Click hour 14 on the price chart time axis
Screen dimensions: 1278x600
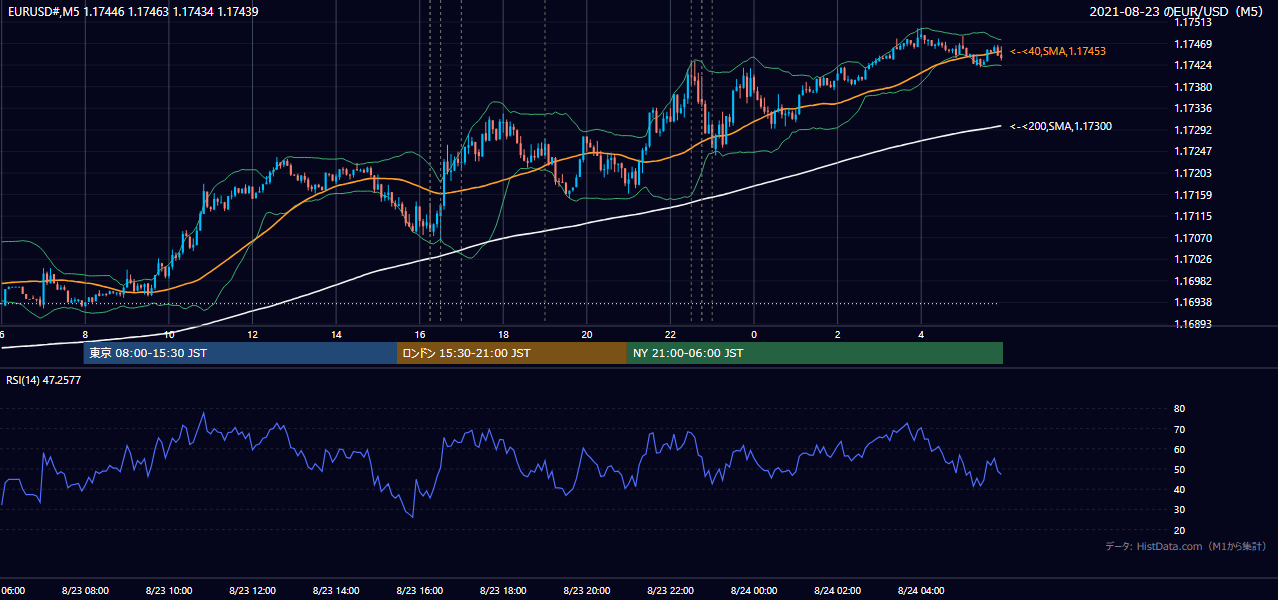(x=337, y=335)
